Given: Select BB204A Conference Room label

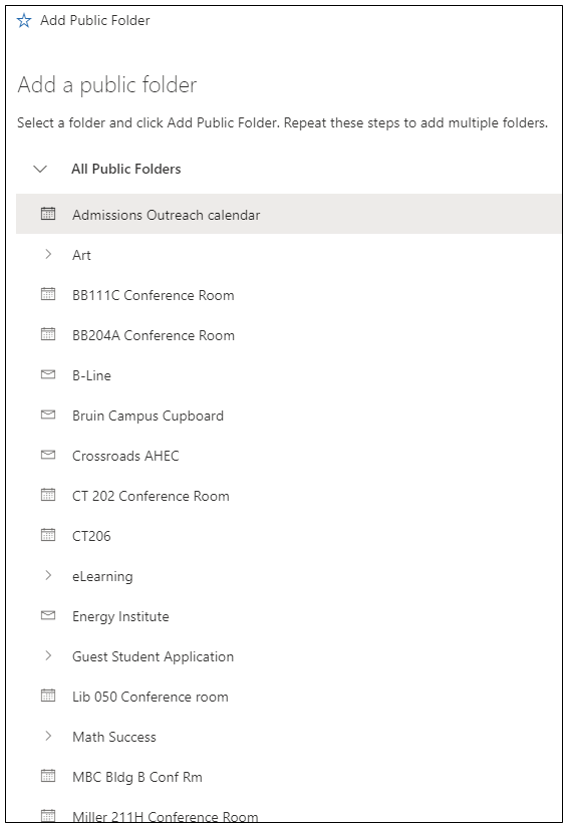Looking at the screenshot, I should [153, 336].
